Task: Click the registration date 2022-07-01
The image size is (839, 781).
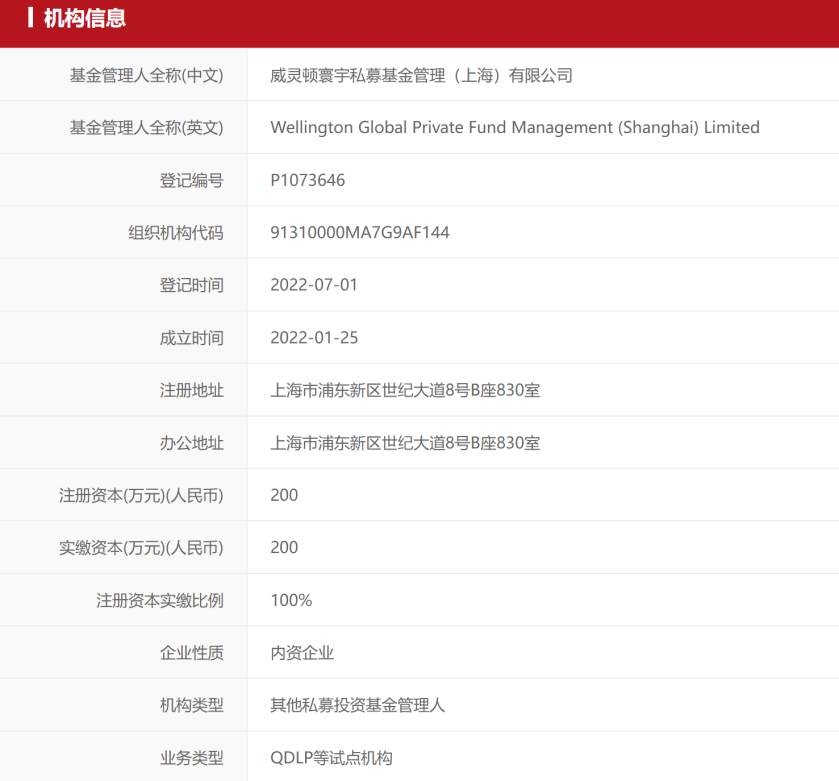Action: click(313, 285)
